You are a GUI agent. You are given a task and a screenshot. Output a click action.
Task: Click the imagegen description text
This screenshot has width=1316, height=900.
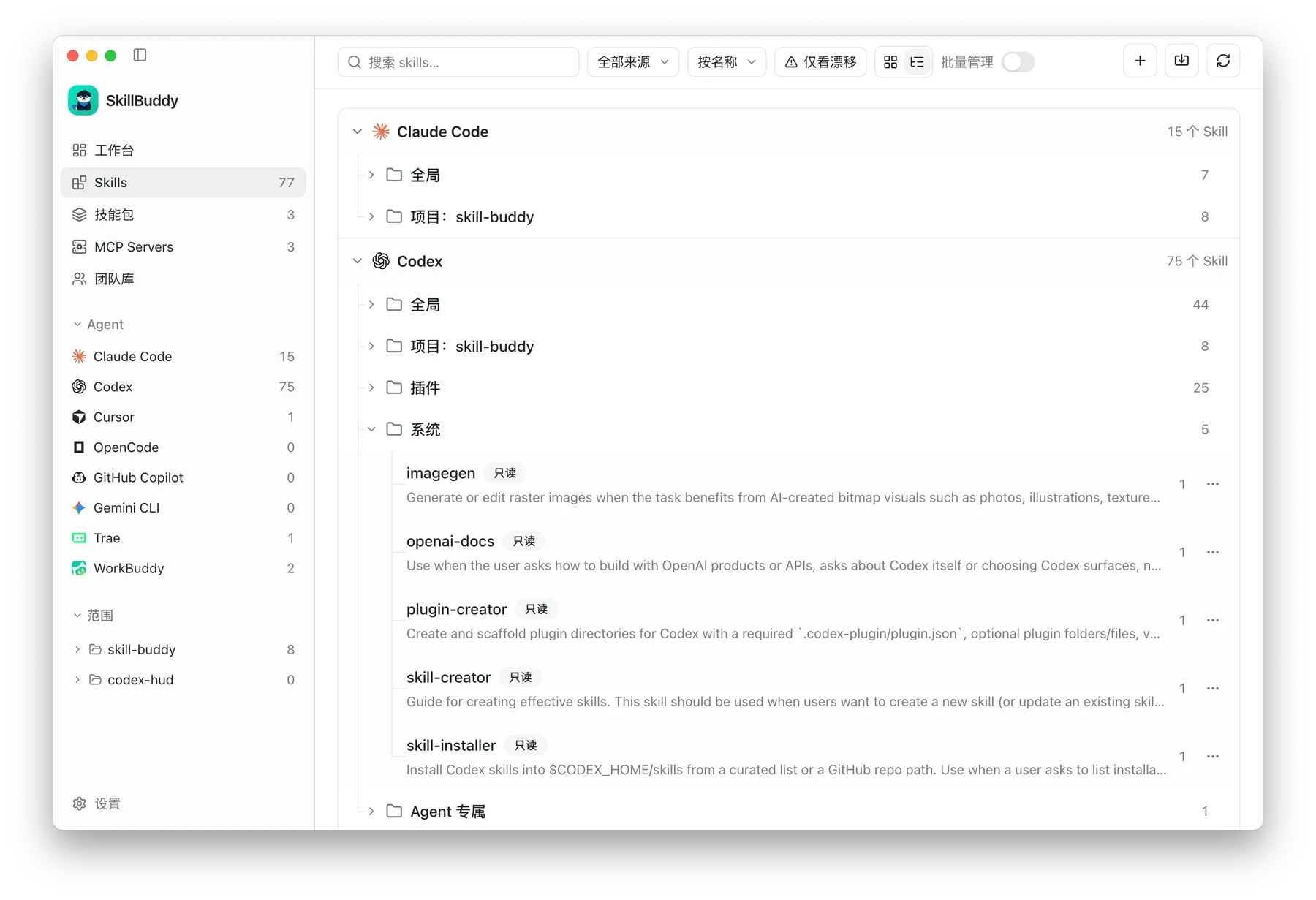[783, 497]
